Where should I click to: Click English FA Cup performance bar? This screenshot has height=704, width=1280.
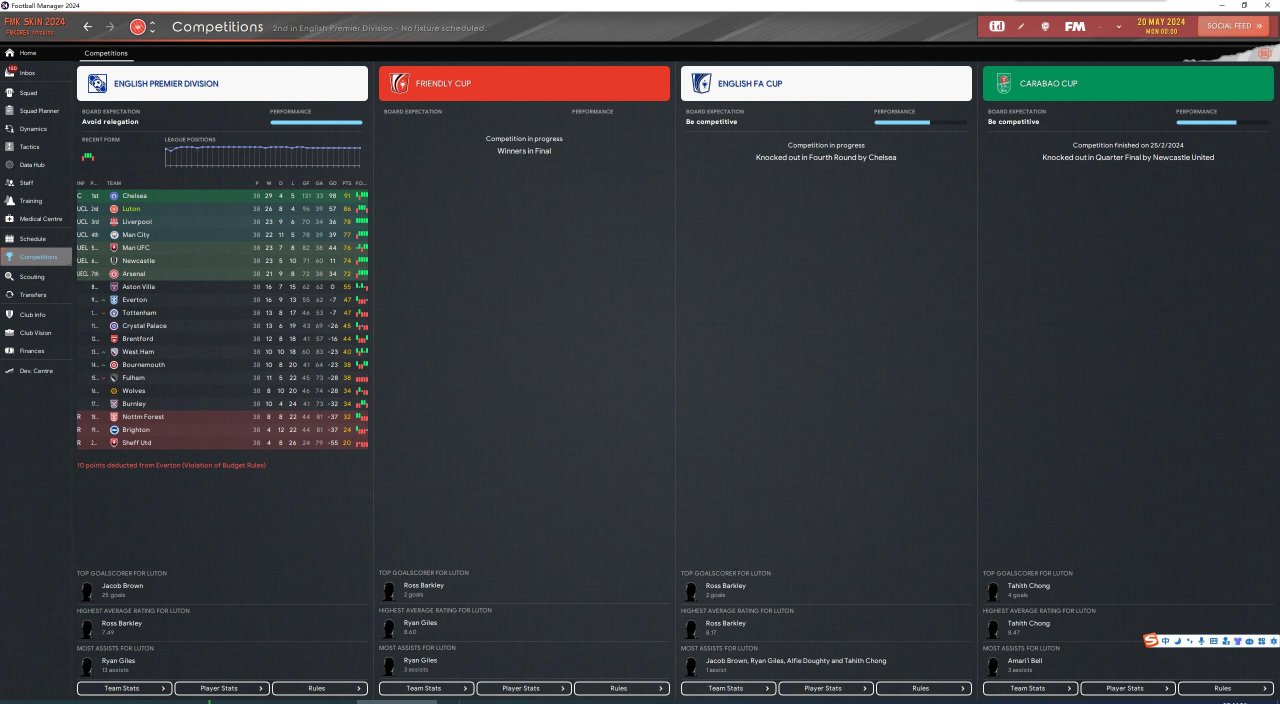(x=920, y=122)
